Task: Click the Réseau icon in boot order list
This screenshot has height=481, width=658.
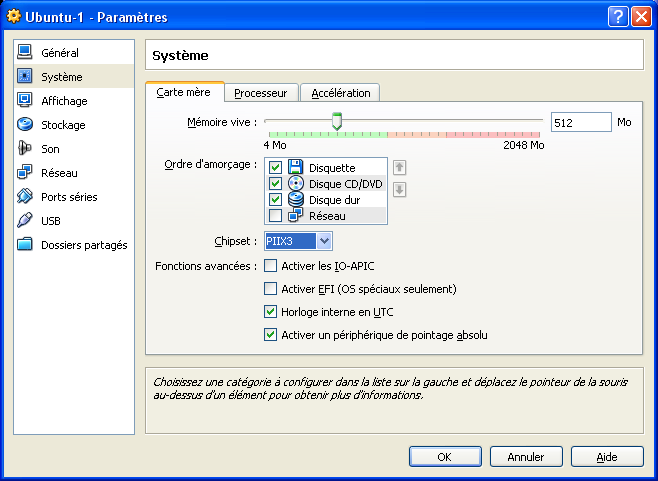Action: pyautogui.click(x=295, y=215)
